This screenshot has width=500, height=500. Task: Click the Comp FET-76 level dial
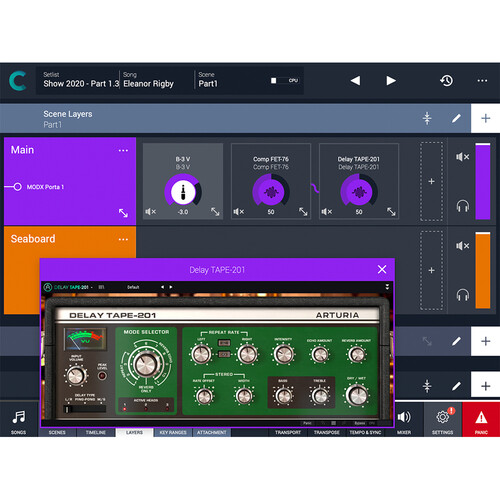(271, 191)
